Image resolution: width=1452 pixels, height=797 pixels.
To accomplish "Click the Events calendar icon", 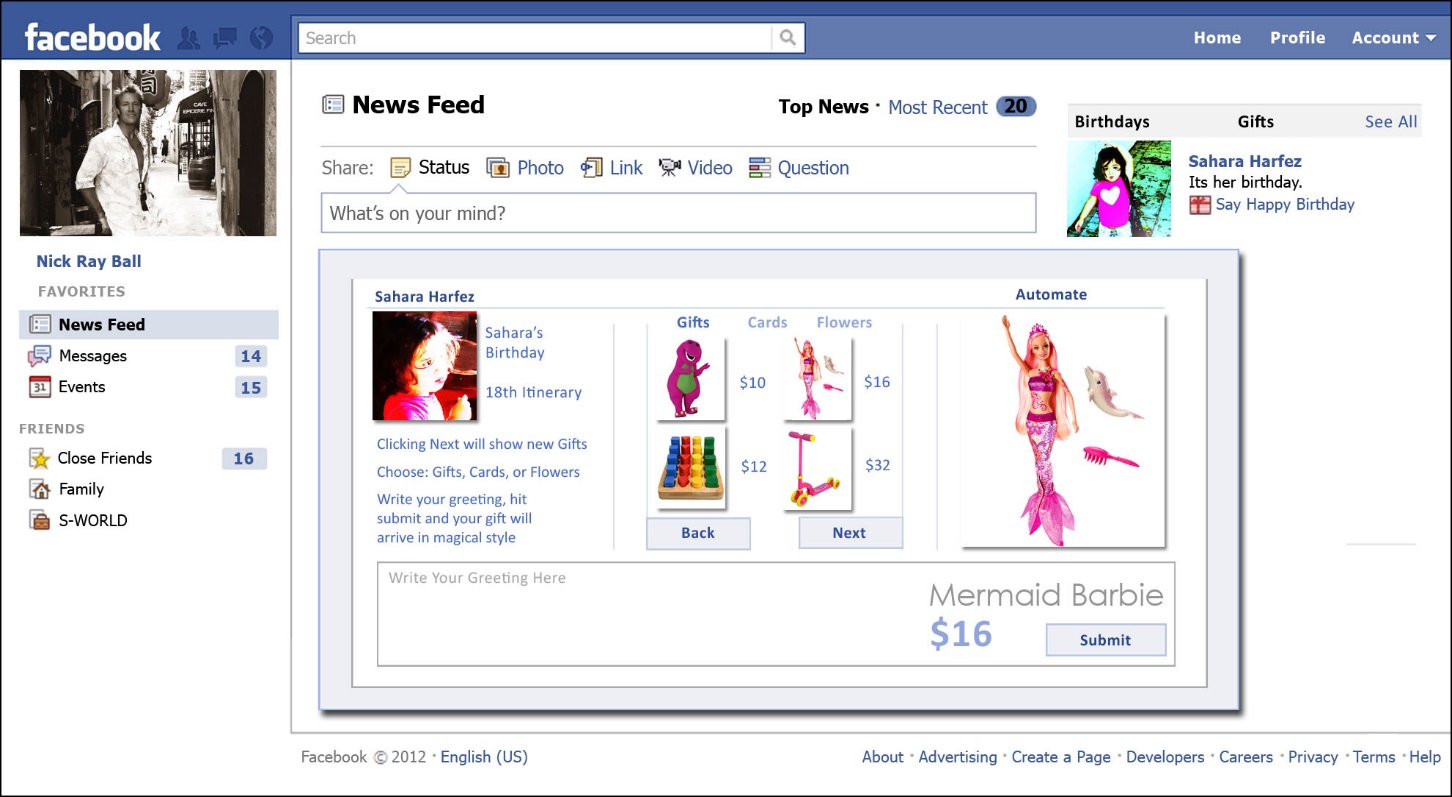I will pos(40,387).
